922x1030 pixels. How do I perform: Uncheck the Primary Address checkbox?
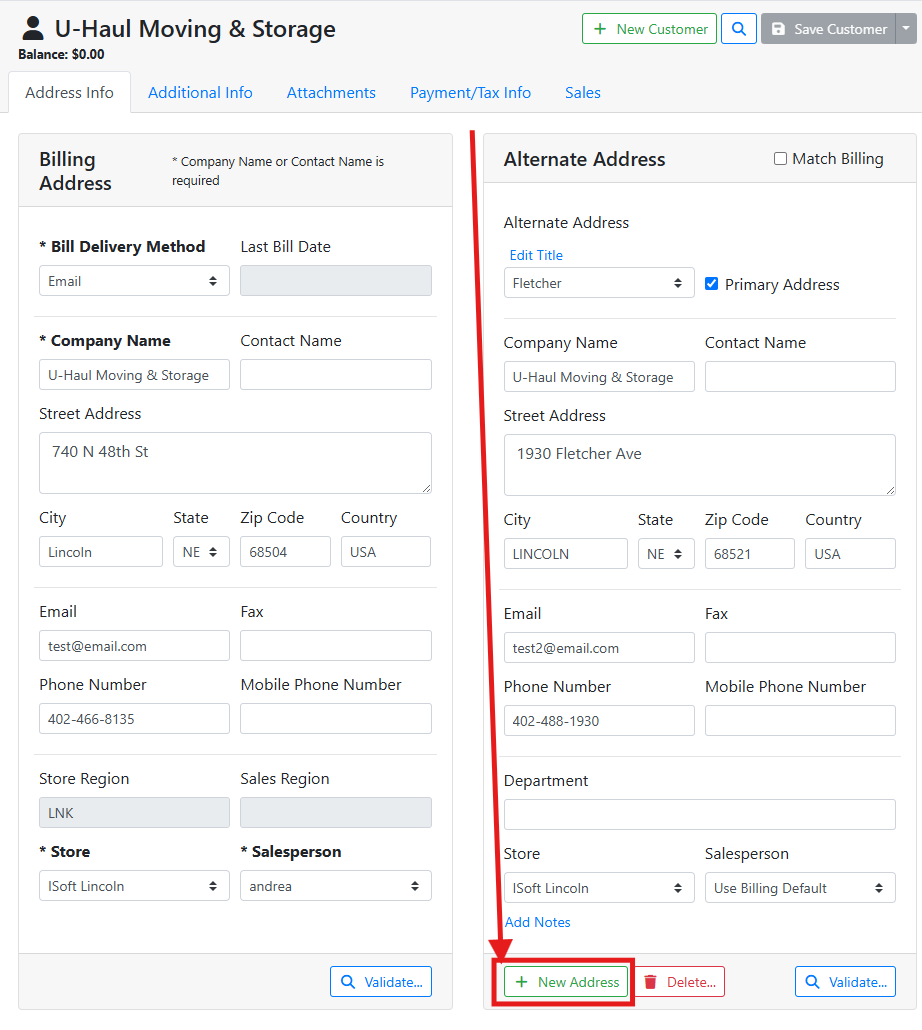[x=711, y=284]
